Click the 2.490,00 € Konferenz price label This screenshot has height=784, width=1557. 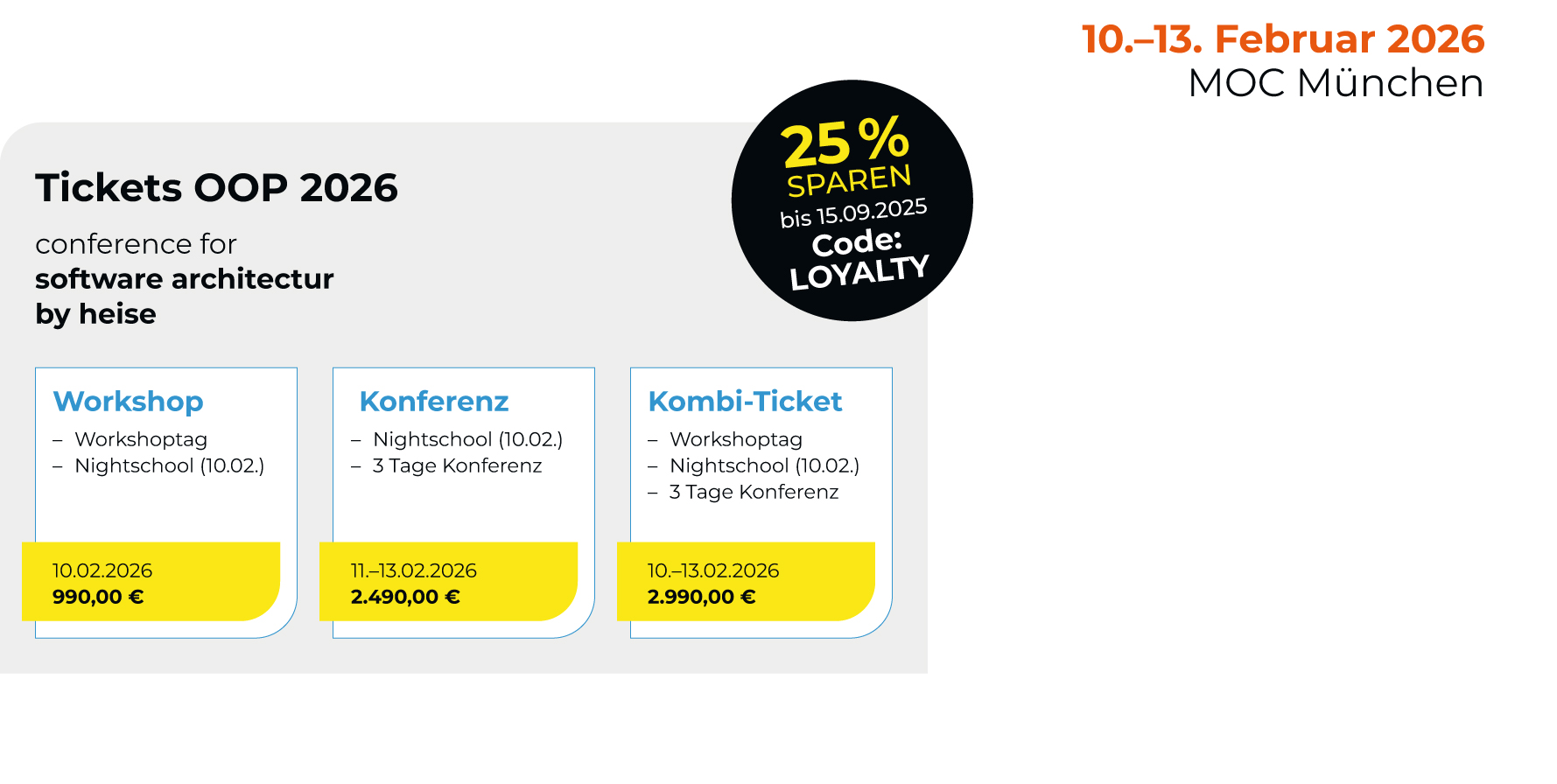click(405, 597)
